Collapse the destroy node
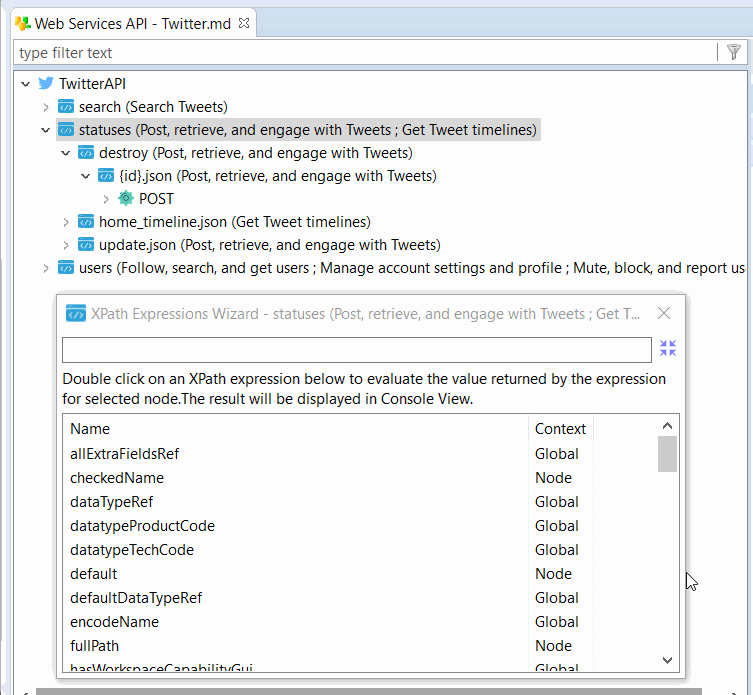753x695 pixels. 66,153
